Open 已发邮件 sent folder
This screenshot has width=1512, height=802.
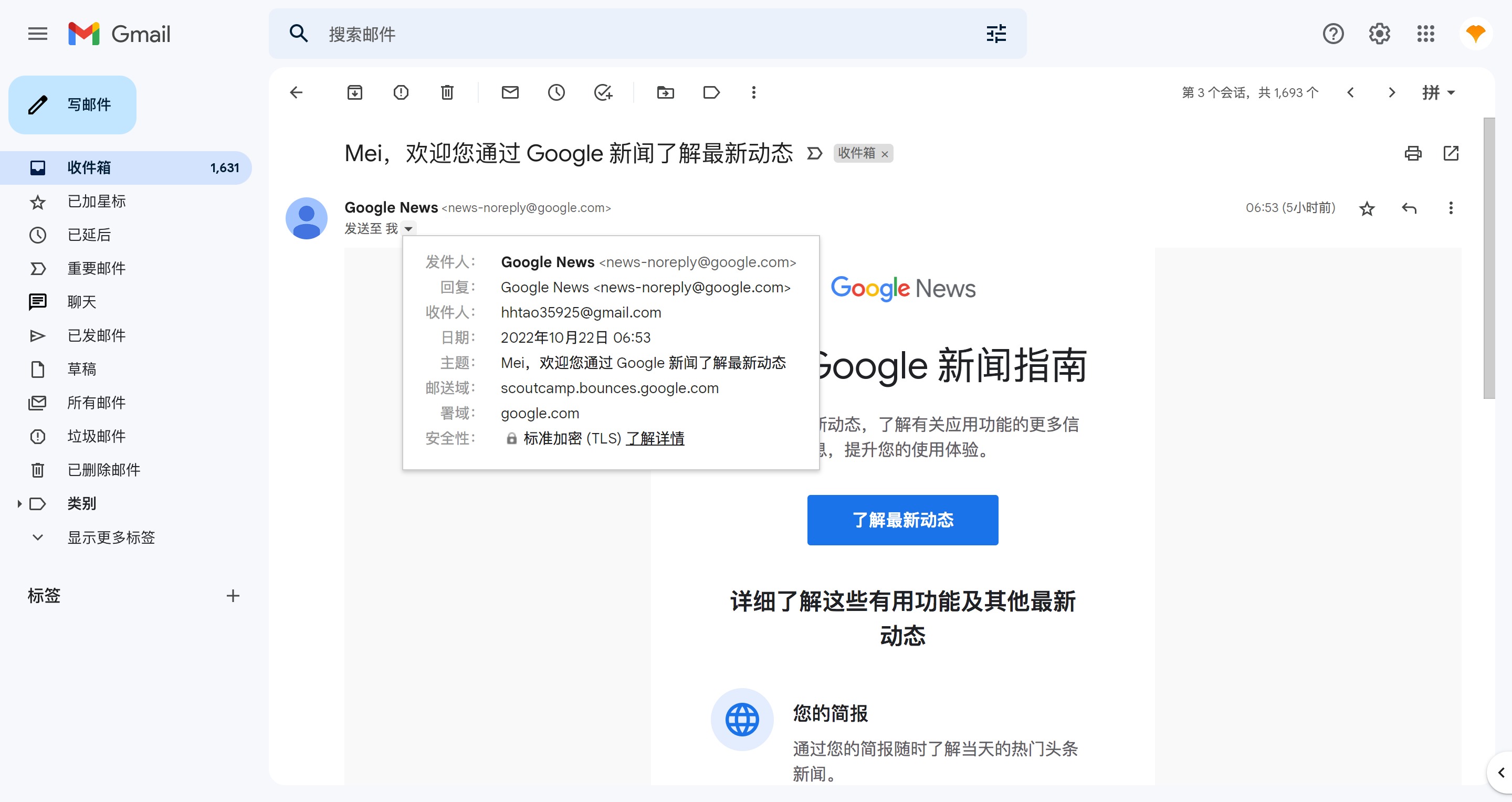pos(125,335)
